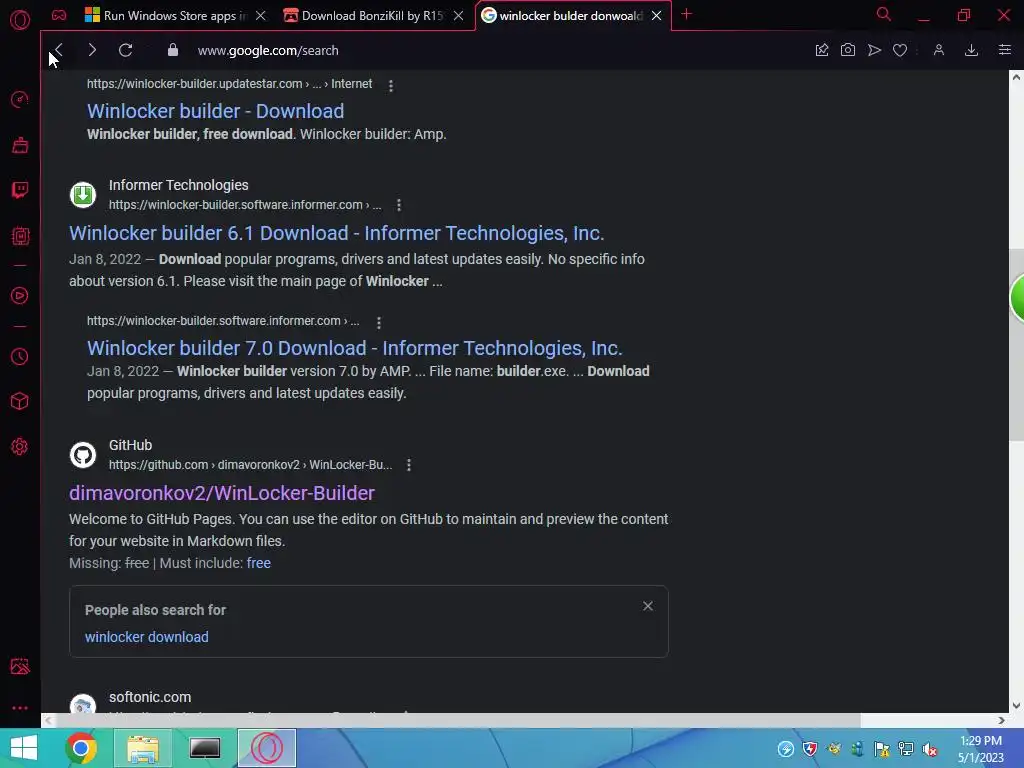Click the padlock site security icon

coord(172,50)
